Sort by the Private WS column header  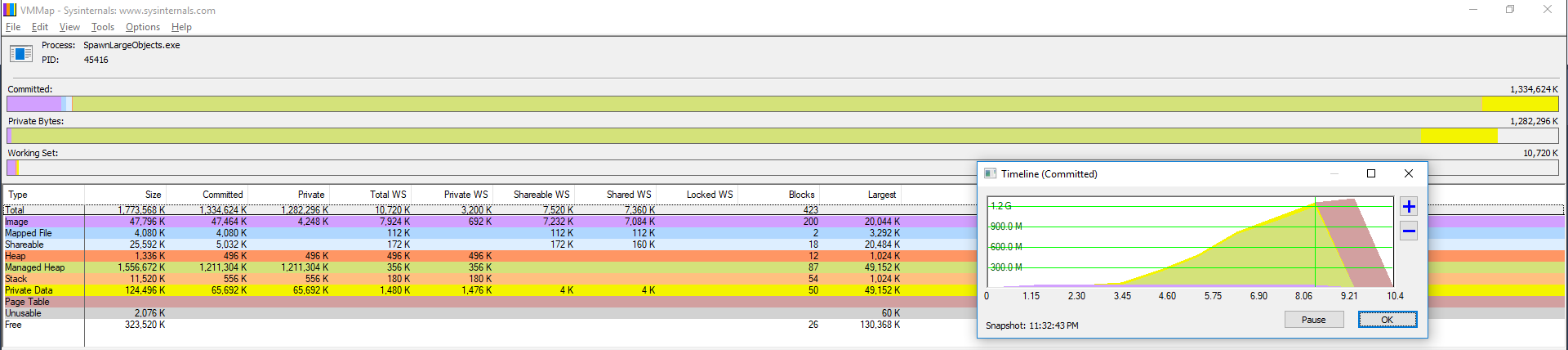pyautogui.click(x=452, y=195)
